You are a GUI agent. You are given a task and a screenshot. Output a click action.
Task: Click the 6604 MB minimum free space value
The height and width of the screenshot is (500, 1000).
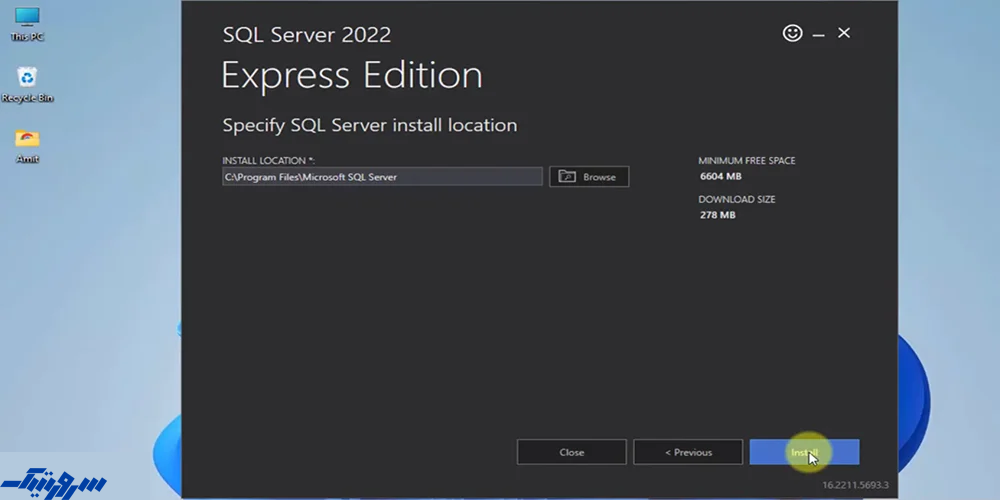click(x=721, y=176)
